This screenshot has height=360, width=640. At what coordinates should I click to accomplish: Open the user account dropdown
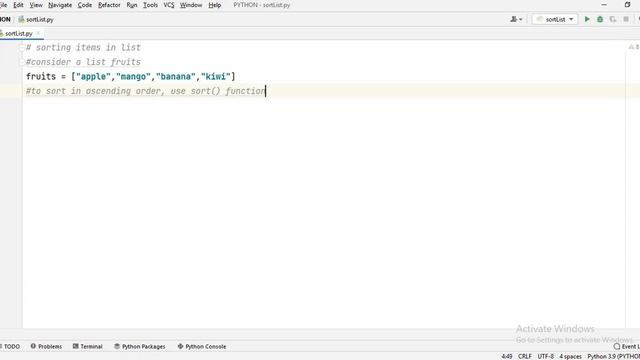coord(516,19)
